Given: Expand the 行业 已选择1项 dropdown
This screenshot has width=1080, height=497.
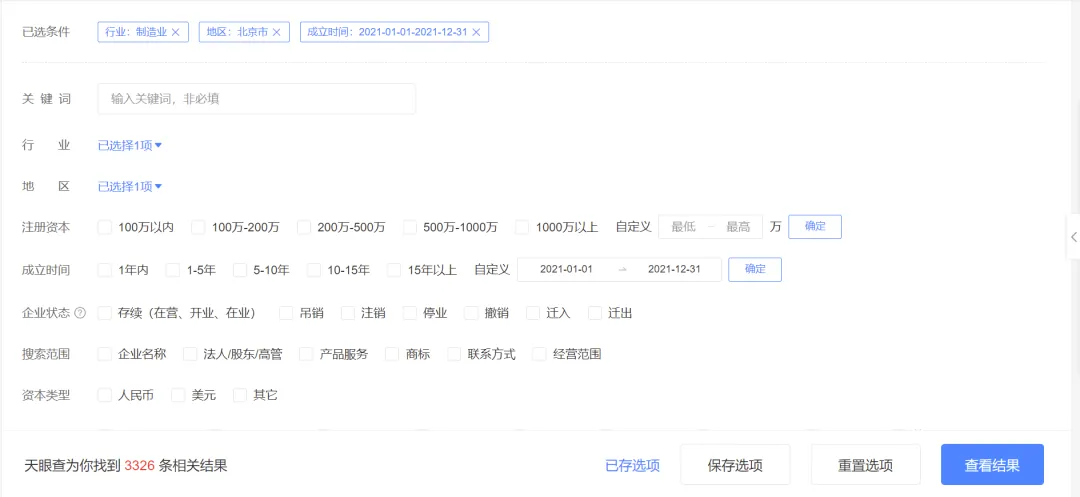Looking at the screenshot, I should click(x=129, y=145).
